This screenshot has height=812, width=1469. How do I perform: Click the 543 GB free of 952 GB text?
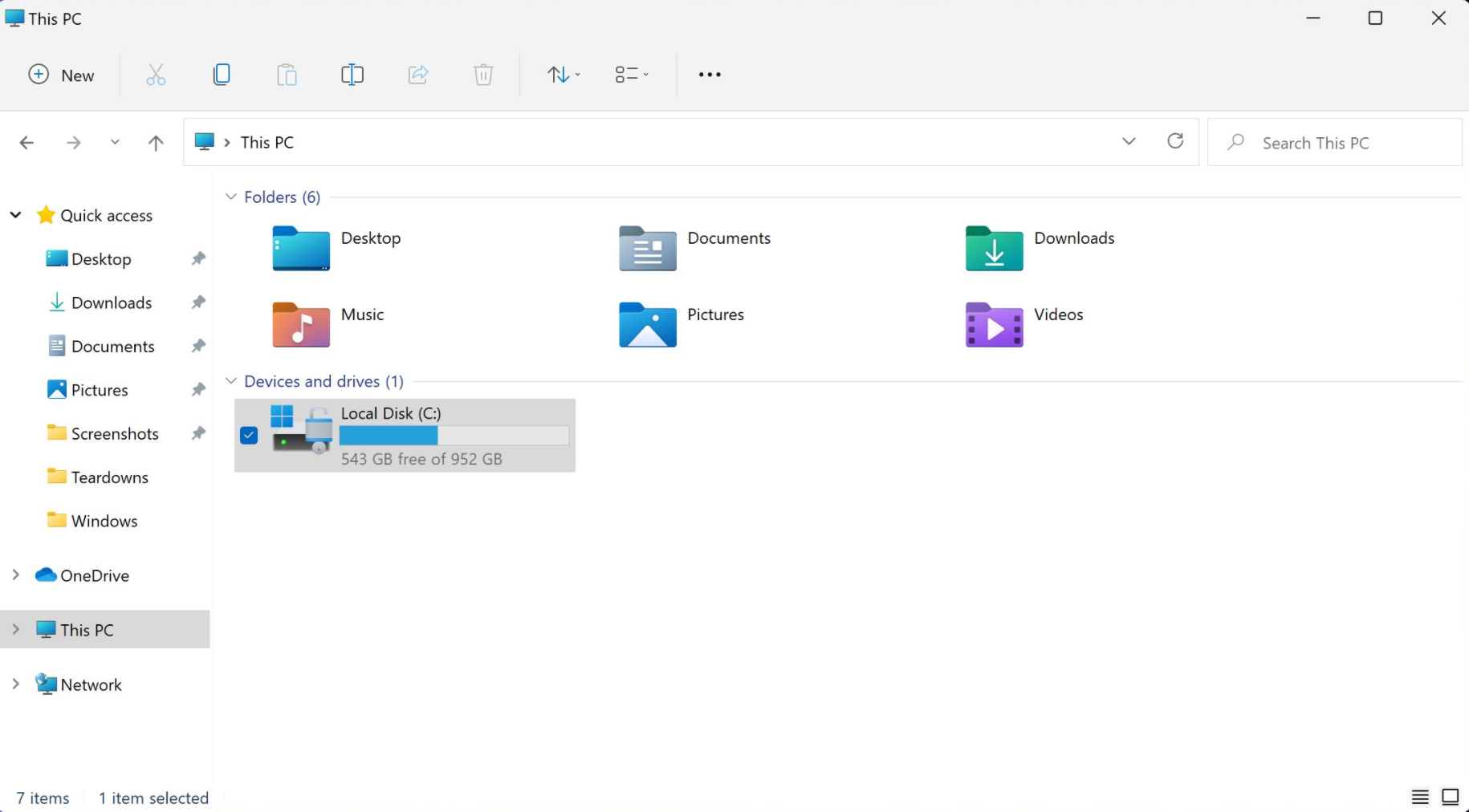[x=421, y=459]
